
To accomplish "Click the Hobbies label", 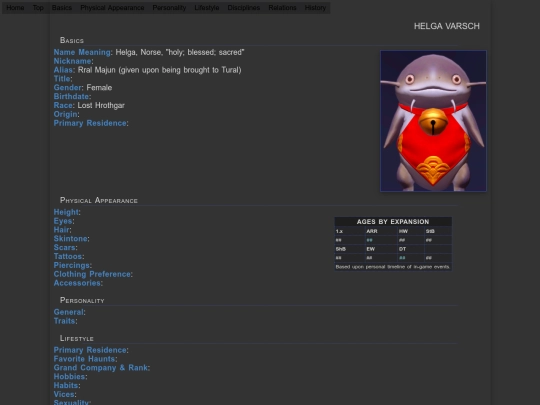I will (x=70, y=377).
